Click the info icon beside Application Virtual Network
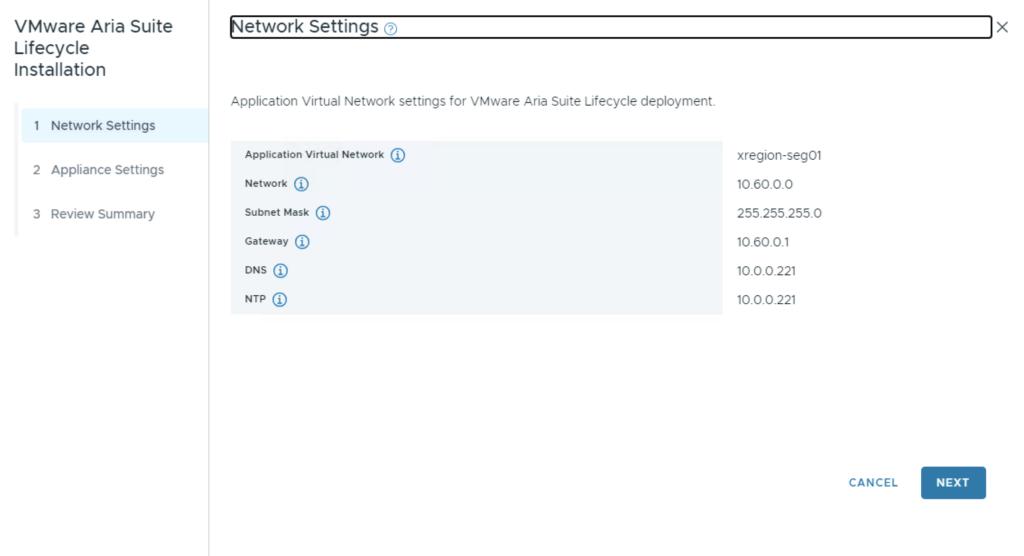 coord(398,156)
